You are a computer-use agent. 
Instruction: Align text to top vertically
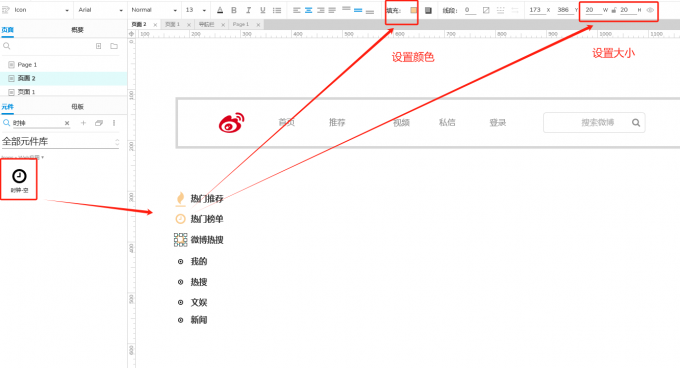[346, 8]
